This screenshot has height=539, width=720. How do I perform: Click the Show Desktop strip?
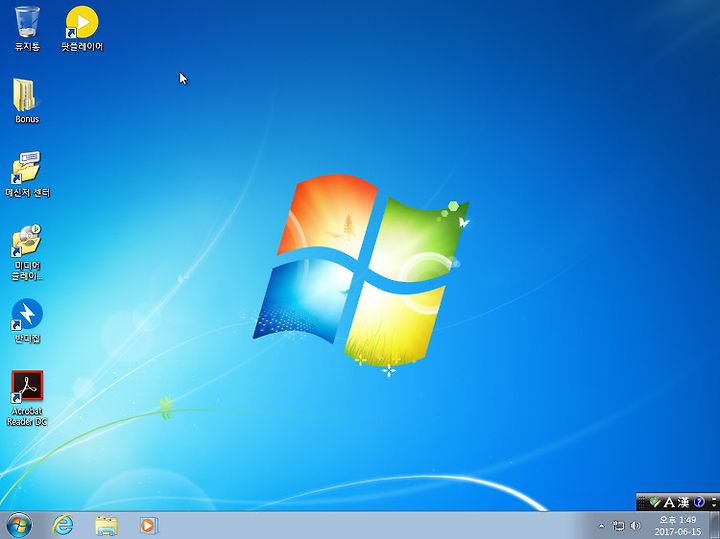tap(714, 525)
